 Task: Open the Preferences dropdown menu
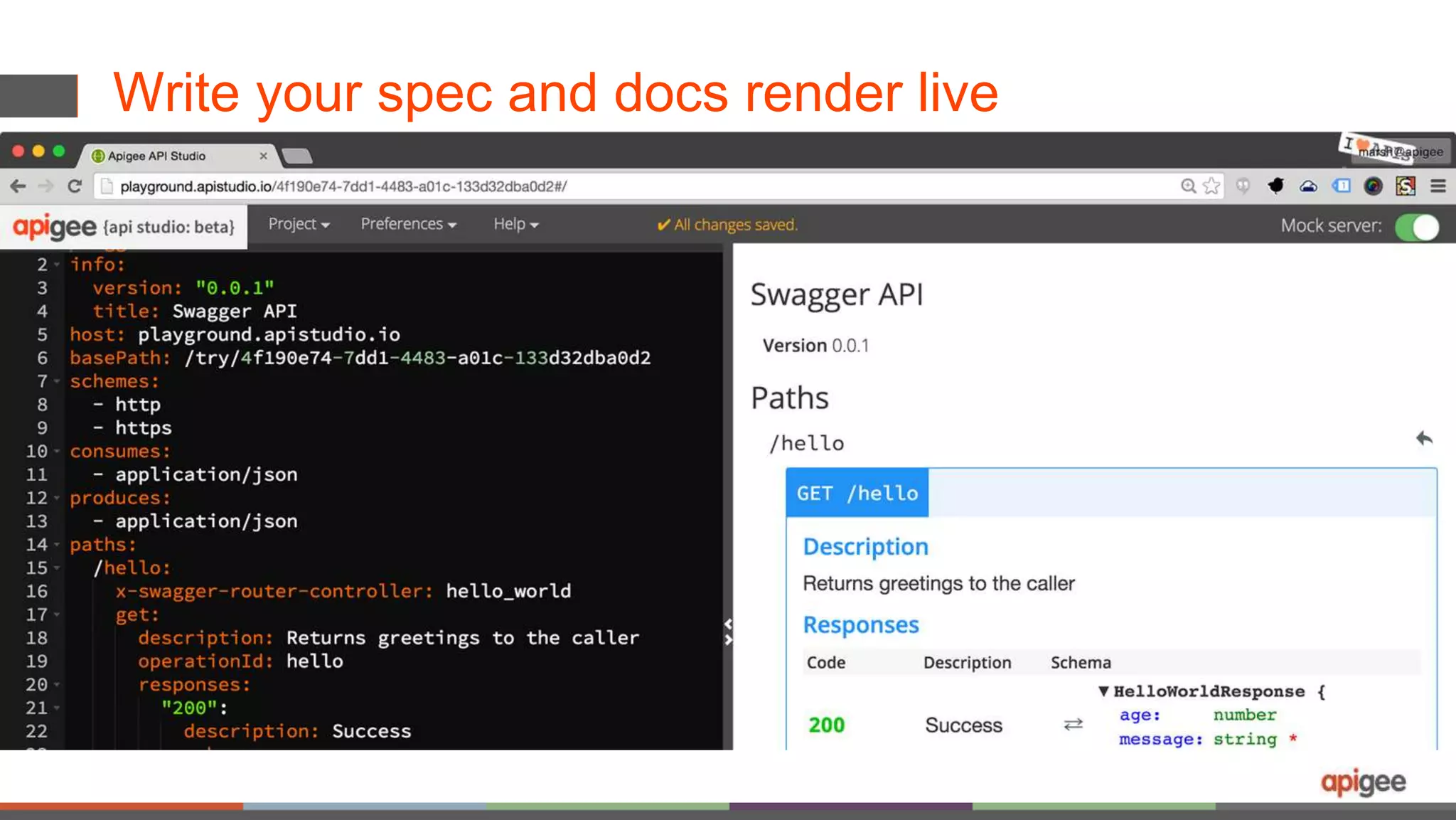409,224
